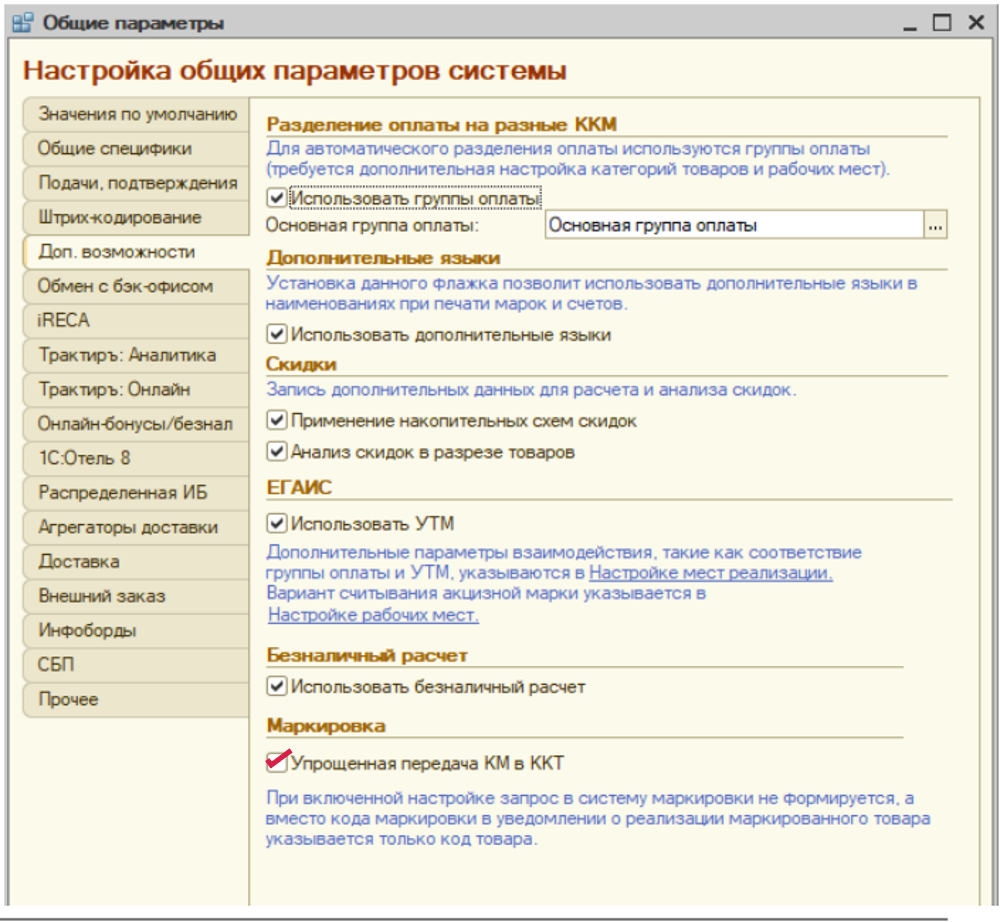
Task: Close the Общие параметры window
Action: point(973,22)
